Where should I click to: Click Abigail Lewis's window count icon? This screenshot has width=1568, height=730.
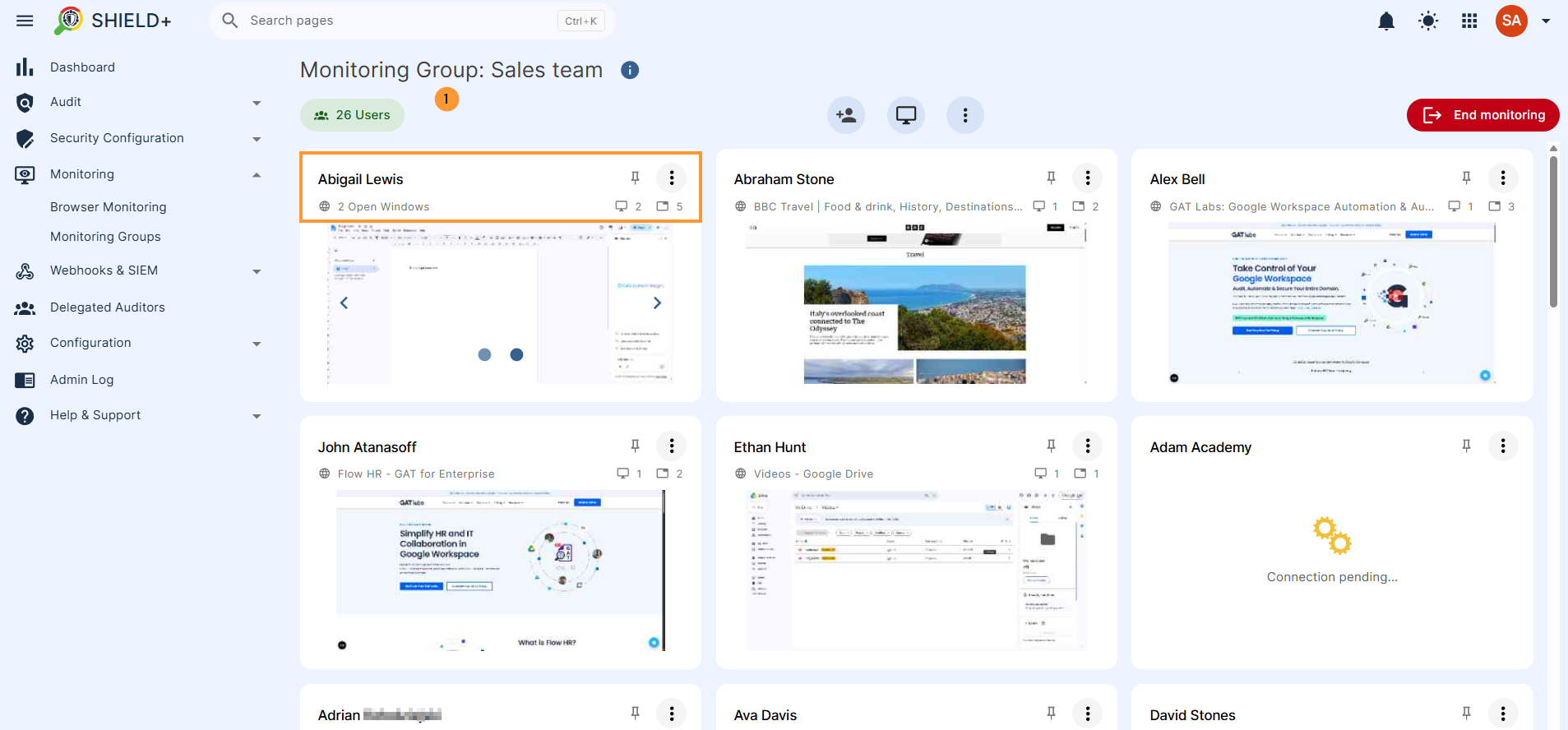622,206
